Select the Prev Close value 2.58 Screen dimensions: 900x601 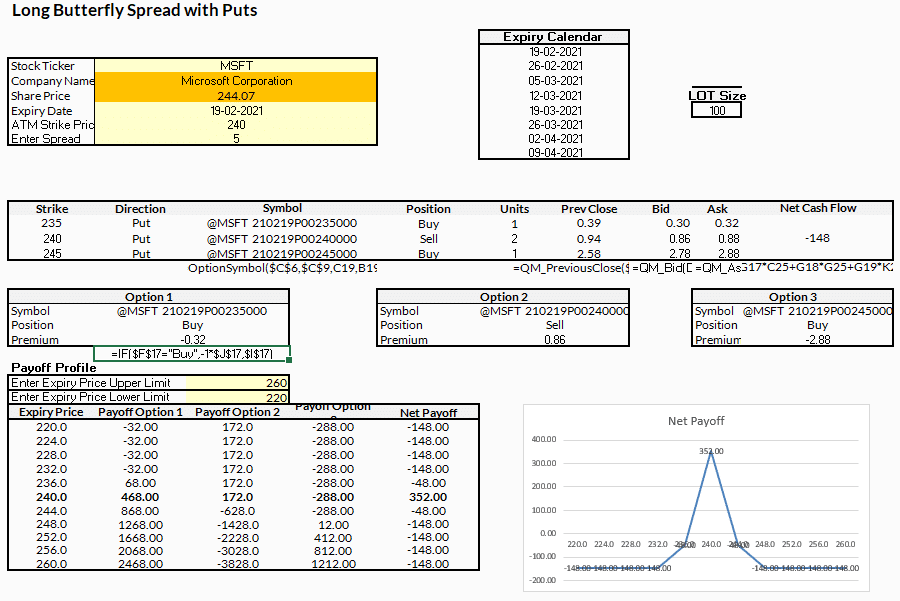coord(589,254)
